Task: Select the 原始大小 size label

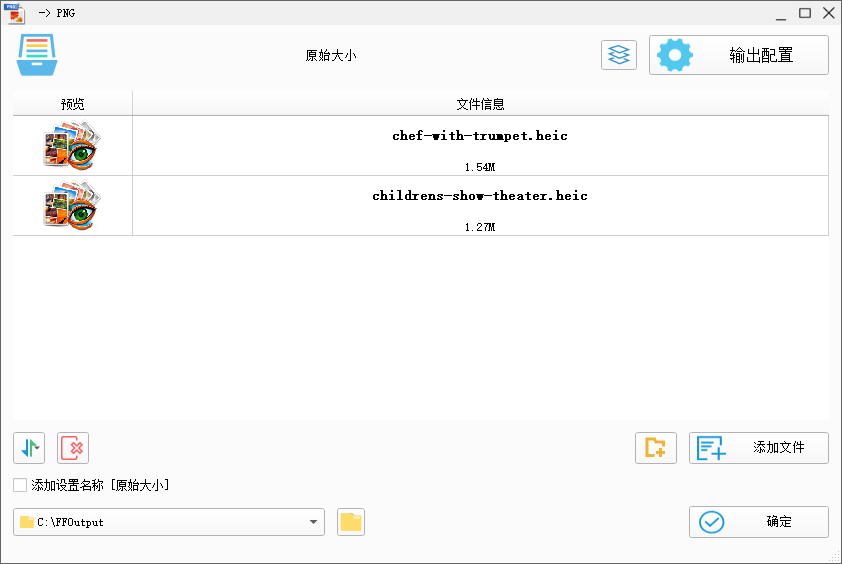Action: pyautogui.click(x=330, y=55)
